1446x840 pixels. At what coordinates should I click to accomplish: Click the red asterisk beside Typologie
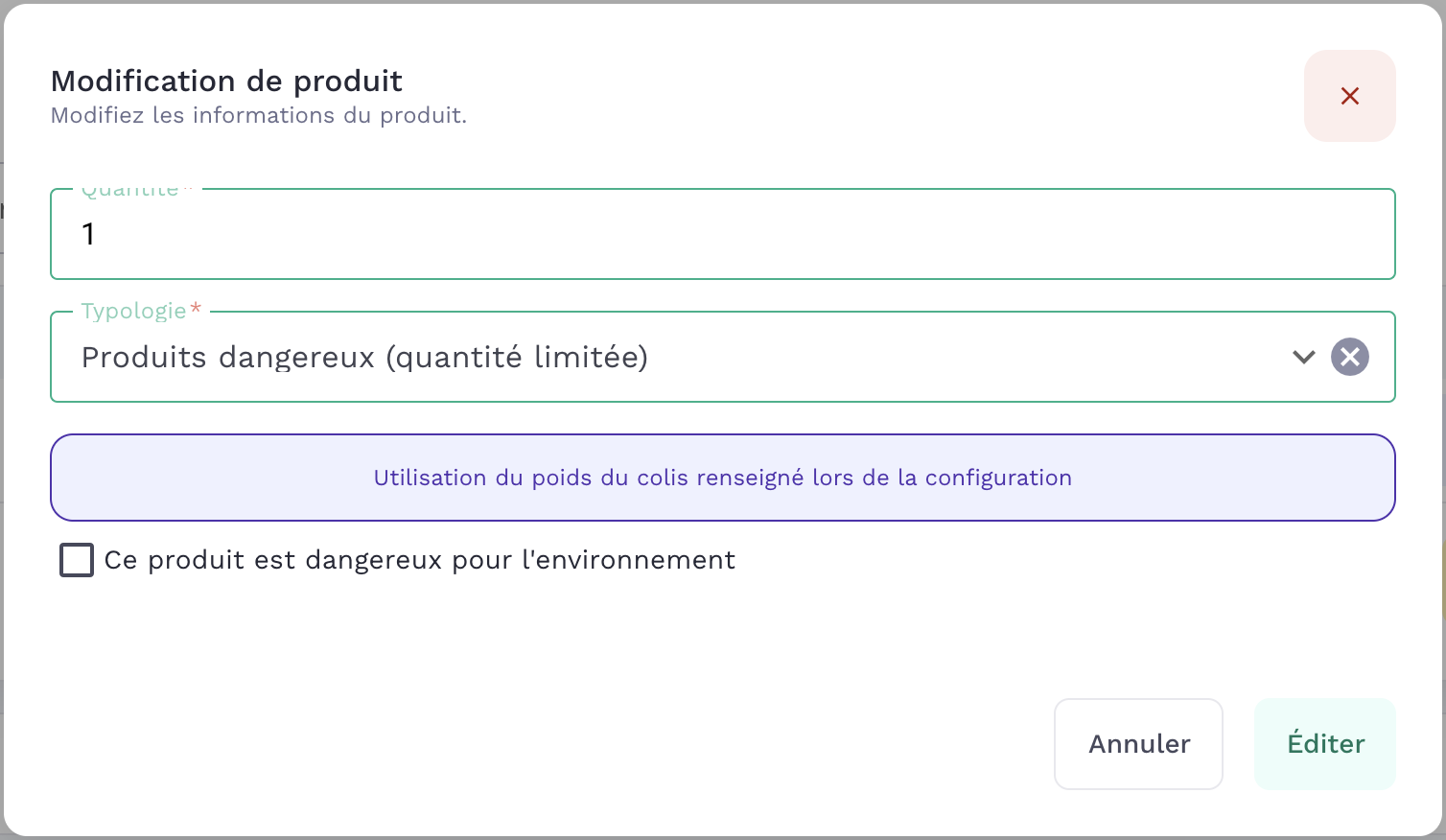(x=196, y=308)
